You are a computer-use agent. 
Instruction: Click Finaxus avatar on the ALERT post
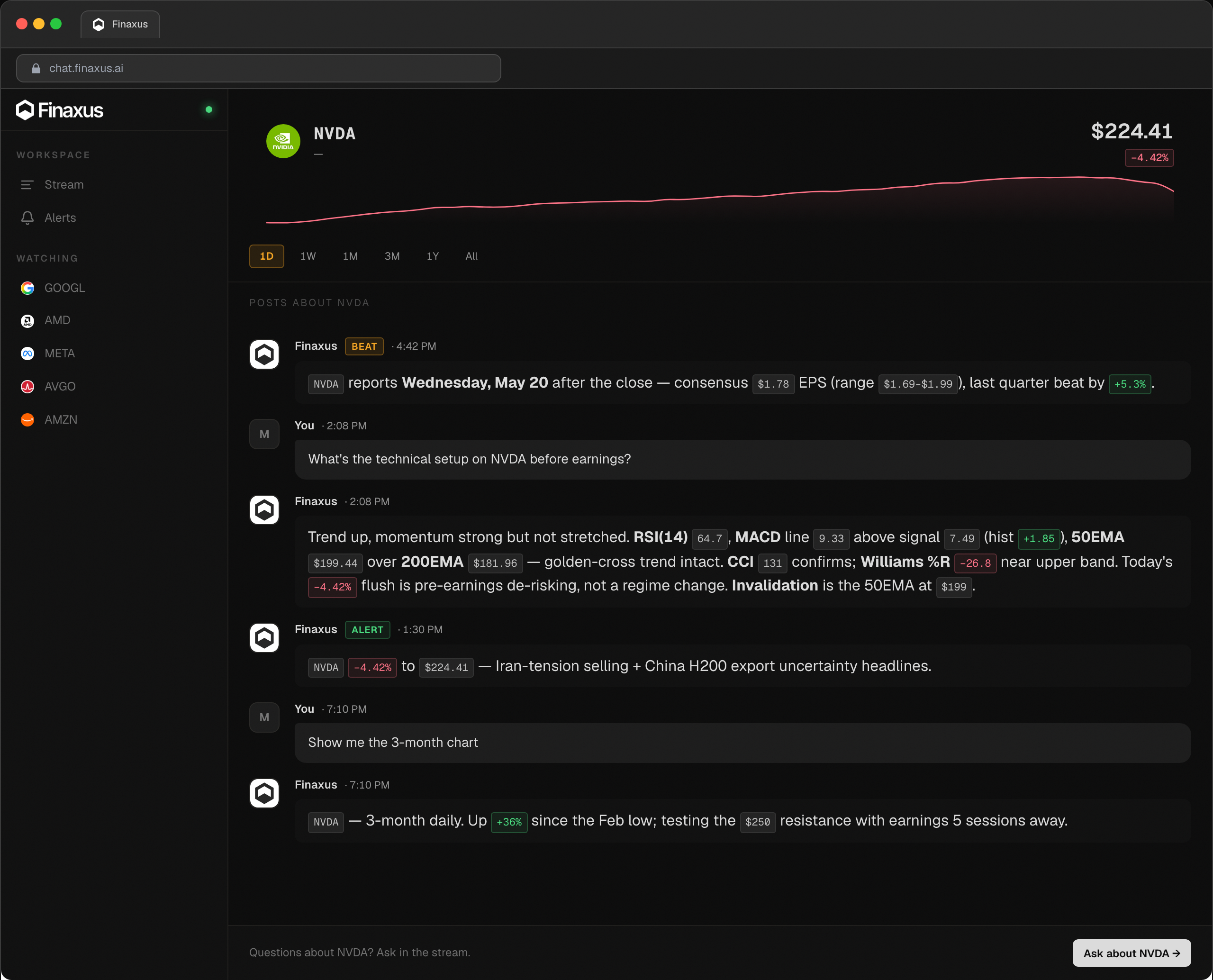pyautogui.click(x=264, y=638)
